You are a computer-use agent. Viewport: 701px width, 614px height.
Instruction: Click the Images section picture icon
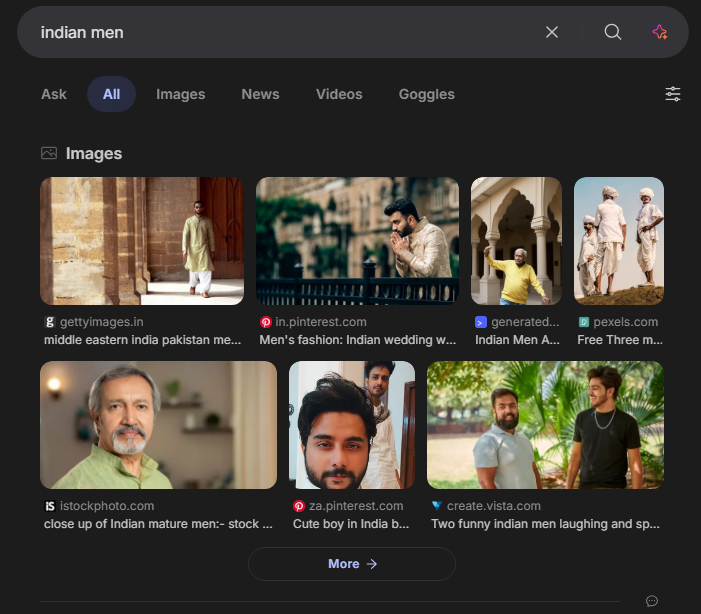tap(49, 153)
